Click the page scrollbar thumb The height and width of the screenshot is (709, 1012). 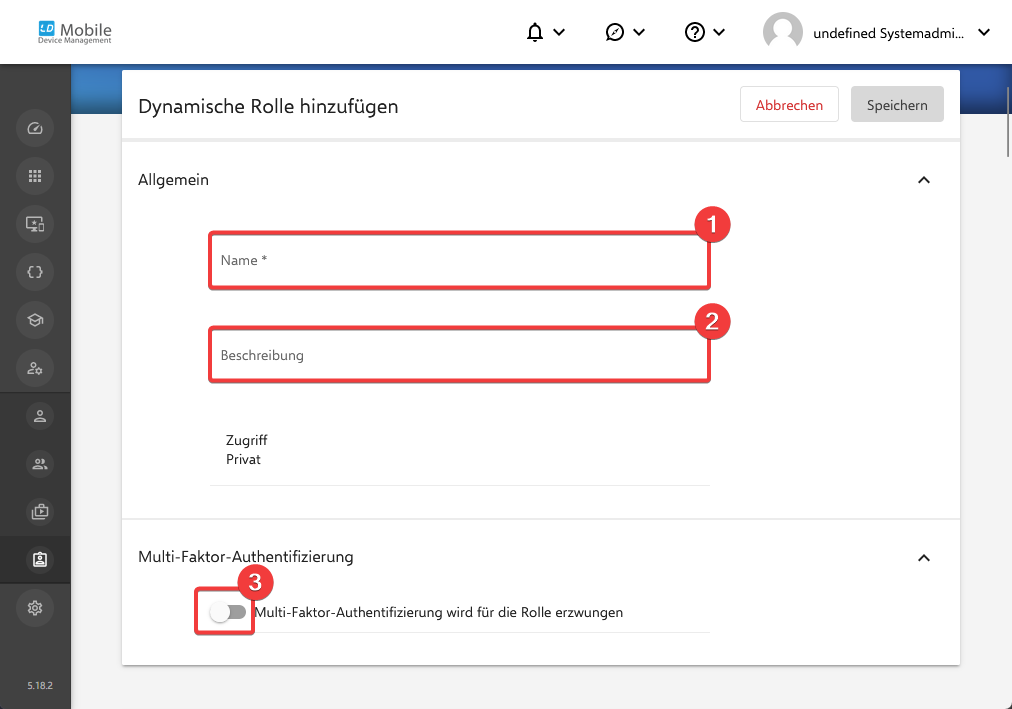coord(1008,123)
